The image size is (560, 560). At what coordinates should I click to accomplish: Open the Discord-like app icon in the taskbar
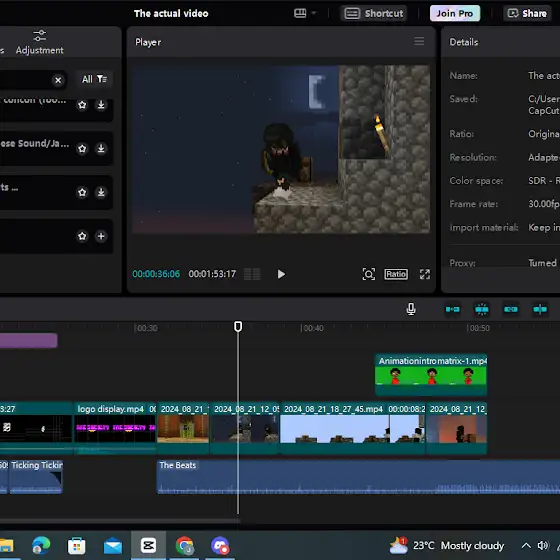(220, 546)
